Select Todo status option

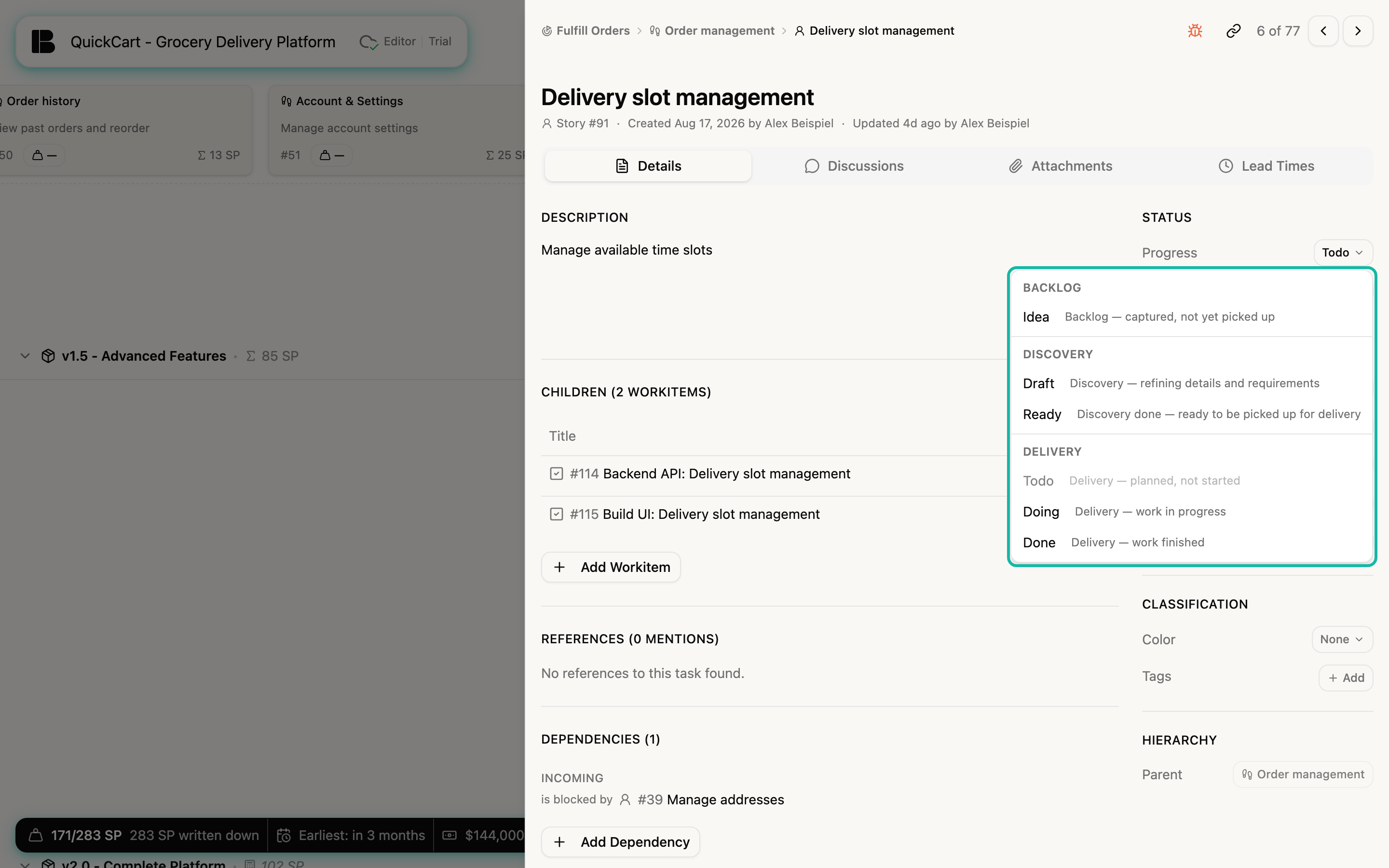[1192, 481]
